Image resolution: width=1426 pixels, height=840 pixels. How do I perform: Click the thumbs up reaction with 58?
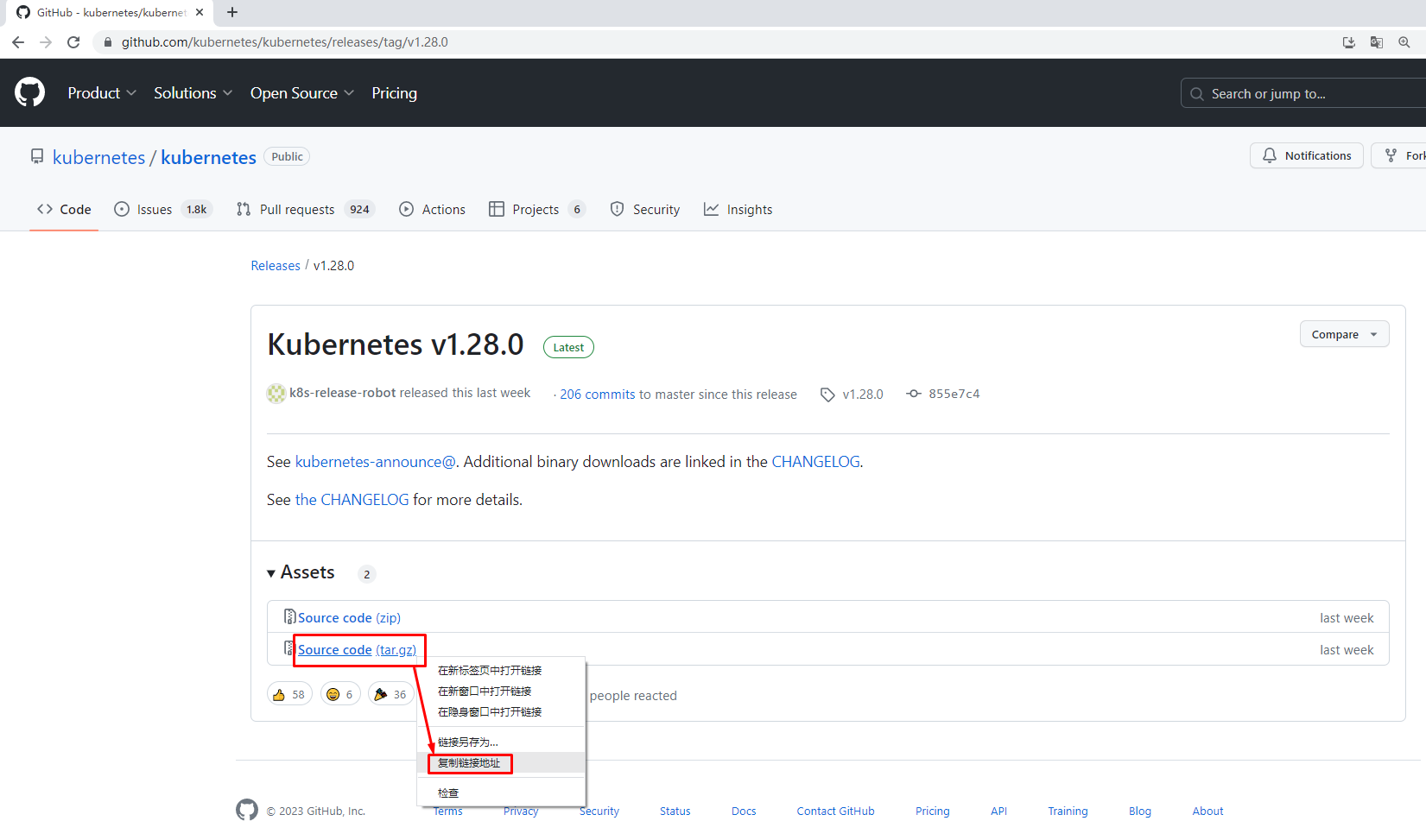(x=289, y=694)
